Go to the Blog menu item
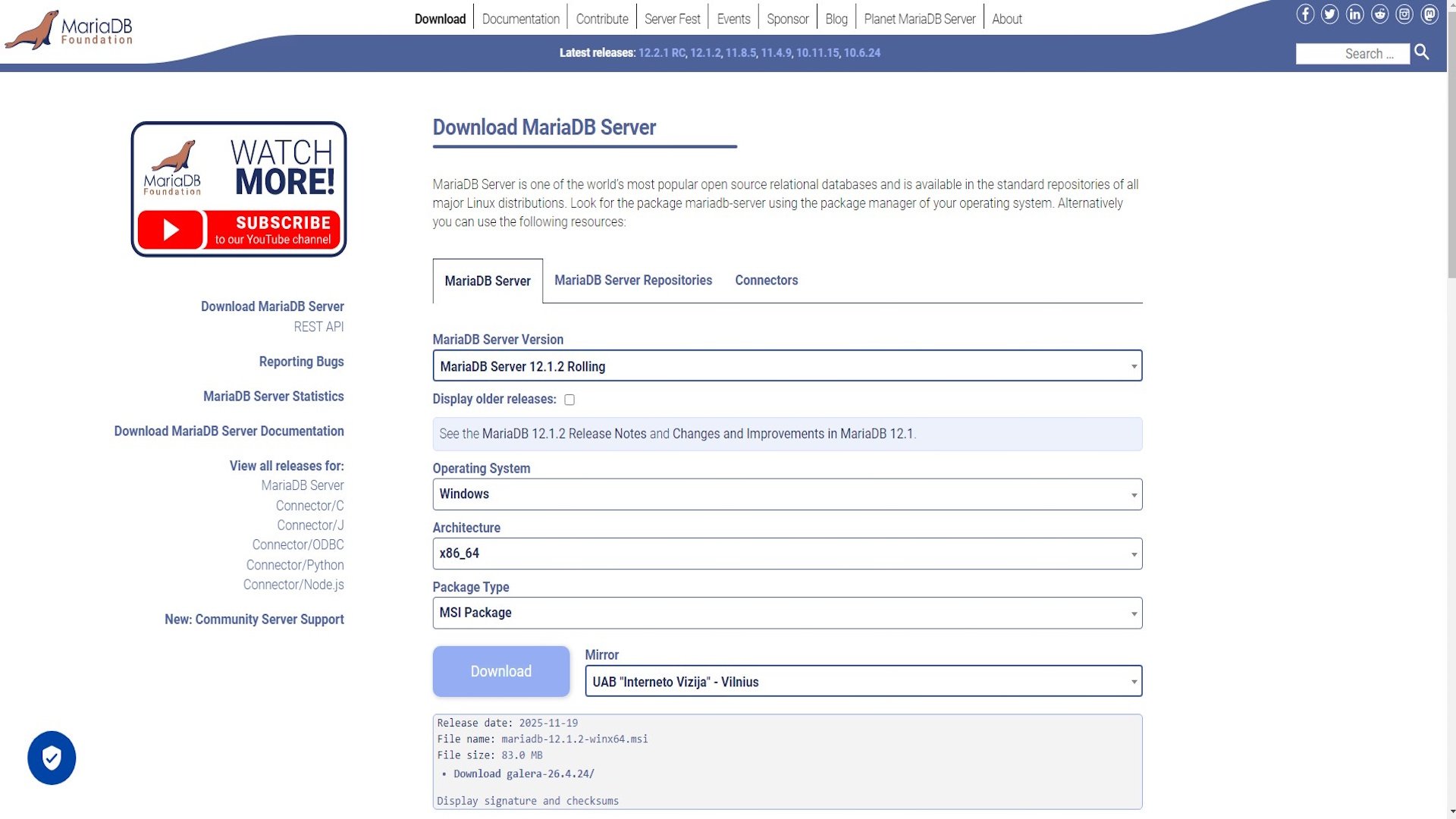Screen dimensions: 1456x819 tap(836, 19)
